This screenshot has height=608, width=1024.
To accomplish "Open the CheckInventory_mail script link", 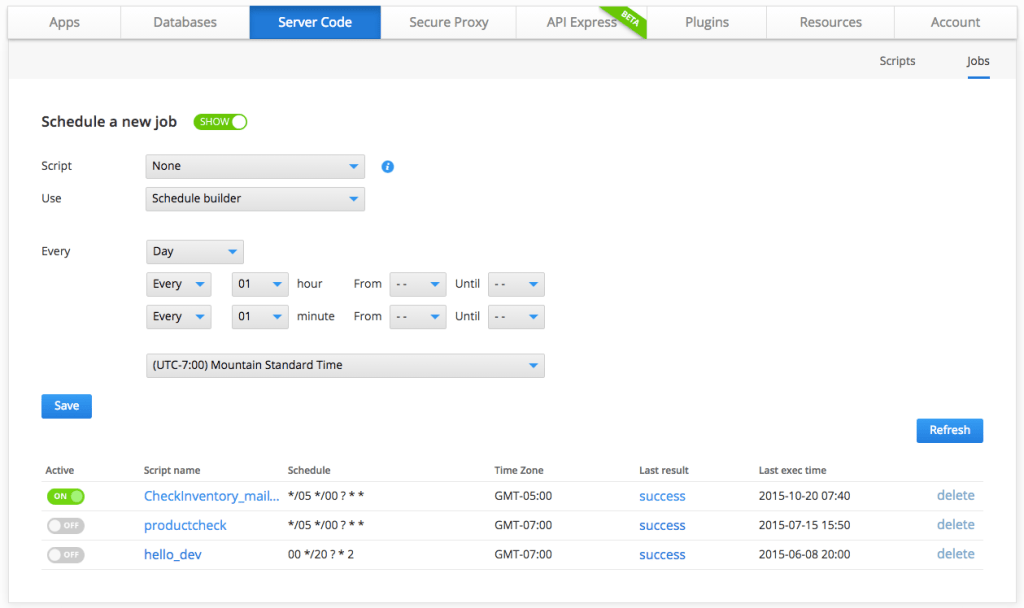I will pos(211,496).
